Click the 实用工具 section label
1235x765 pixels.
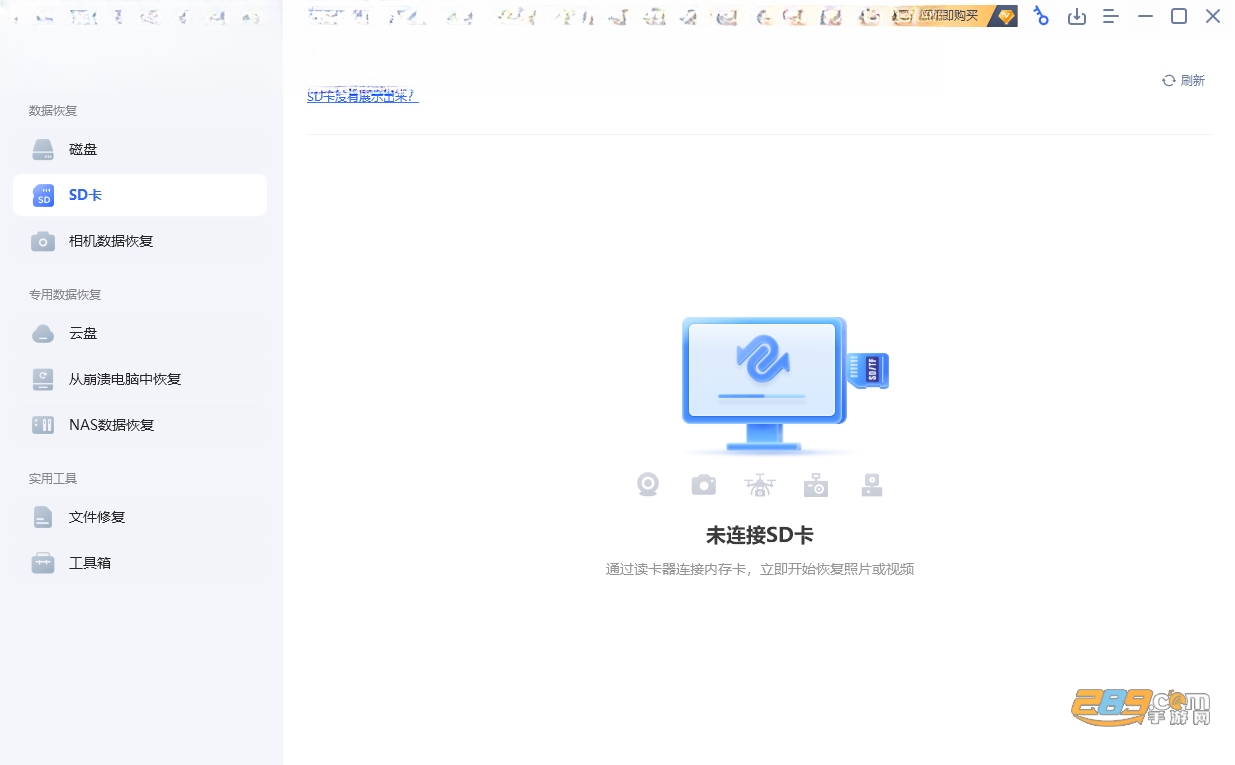pos(53,479)
